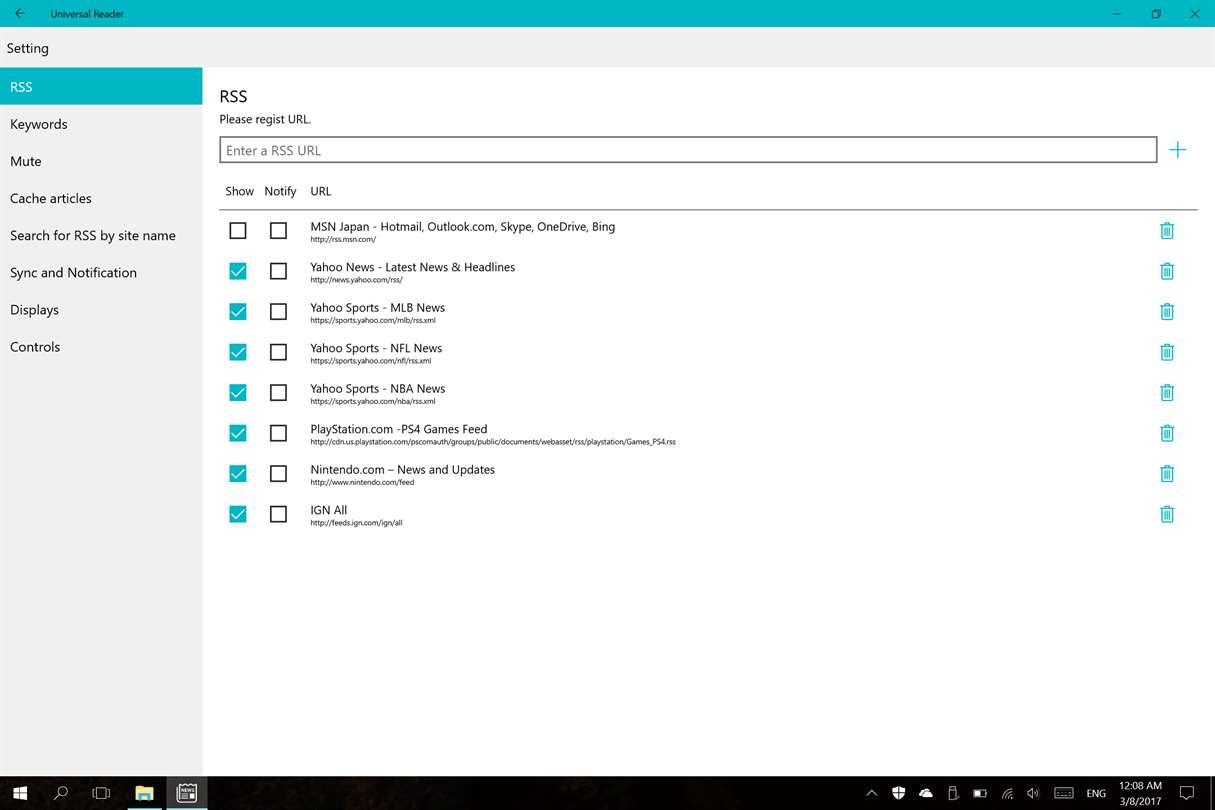Screen dimensions: 1215x810
Task: Delete PlayStation.com PS4 Games Feed
Action: click(x=1166, y=433)
